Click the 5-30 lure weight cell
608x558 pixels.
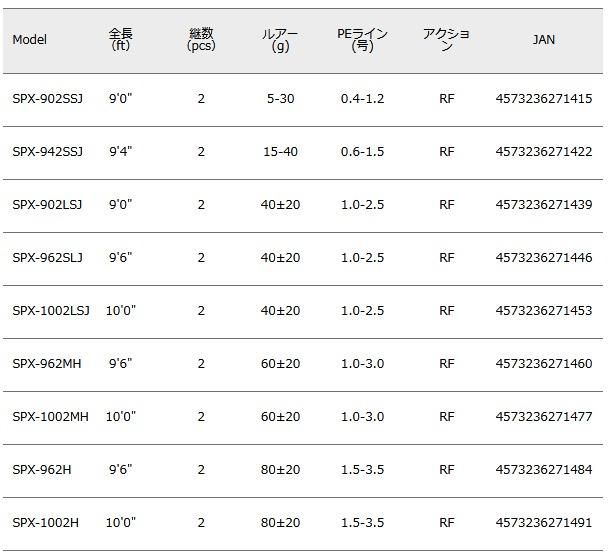point(280,99)
